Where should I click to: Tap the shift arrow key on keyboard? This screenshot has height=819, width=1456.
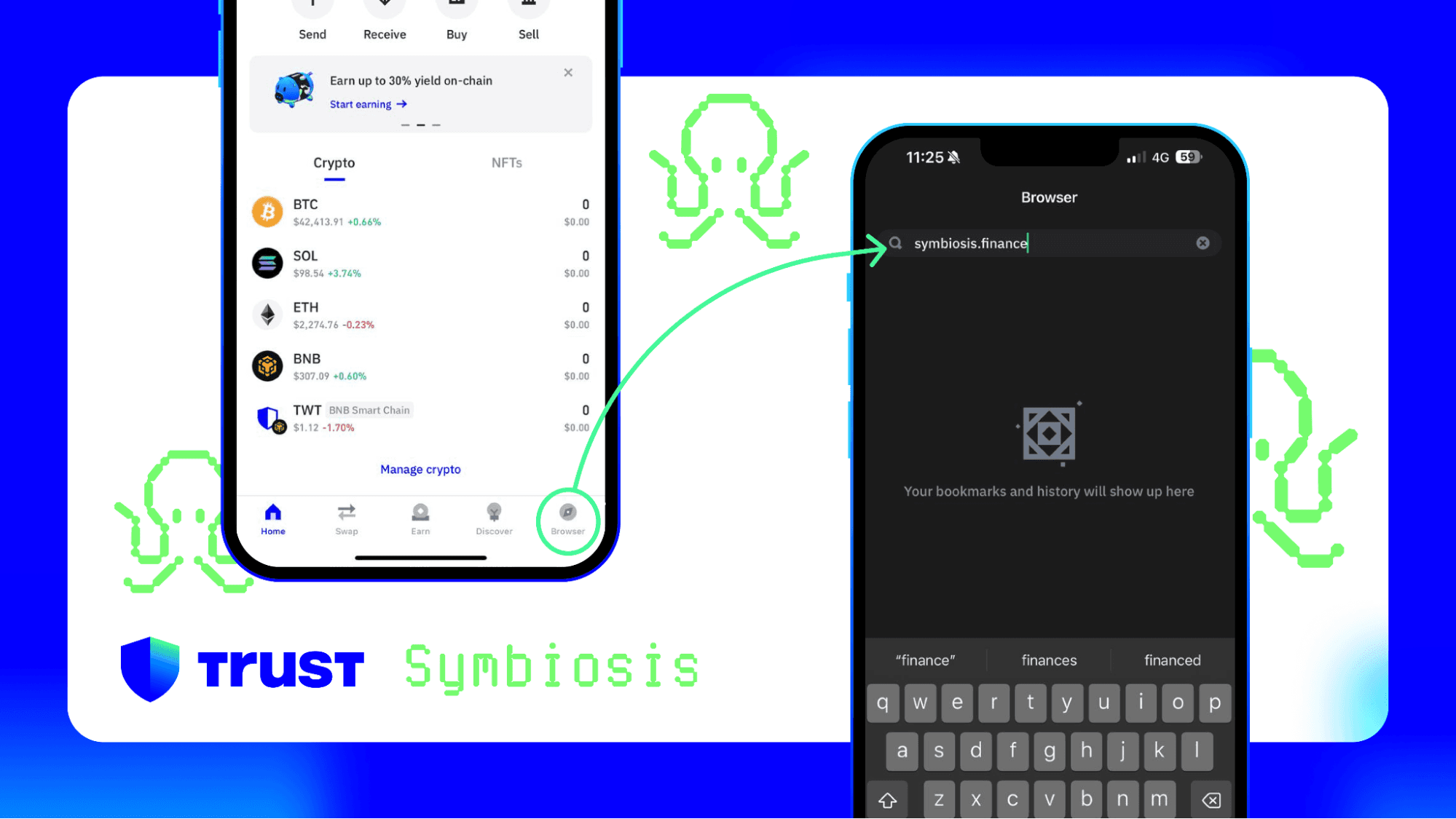(x=887, y=799)
